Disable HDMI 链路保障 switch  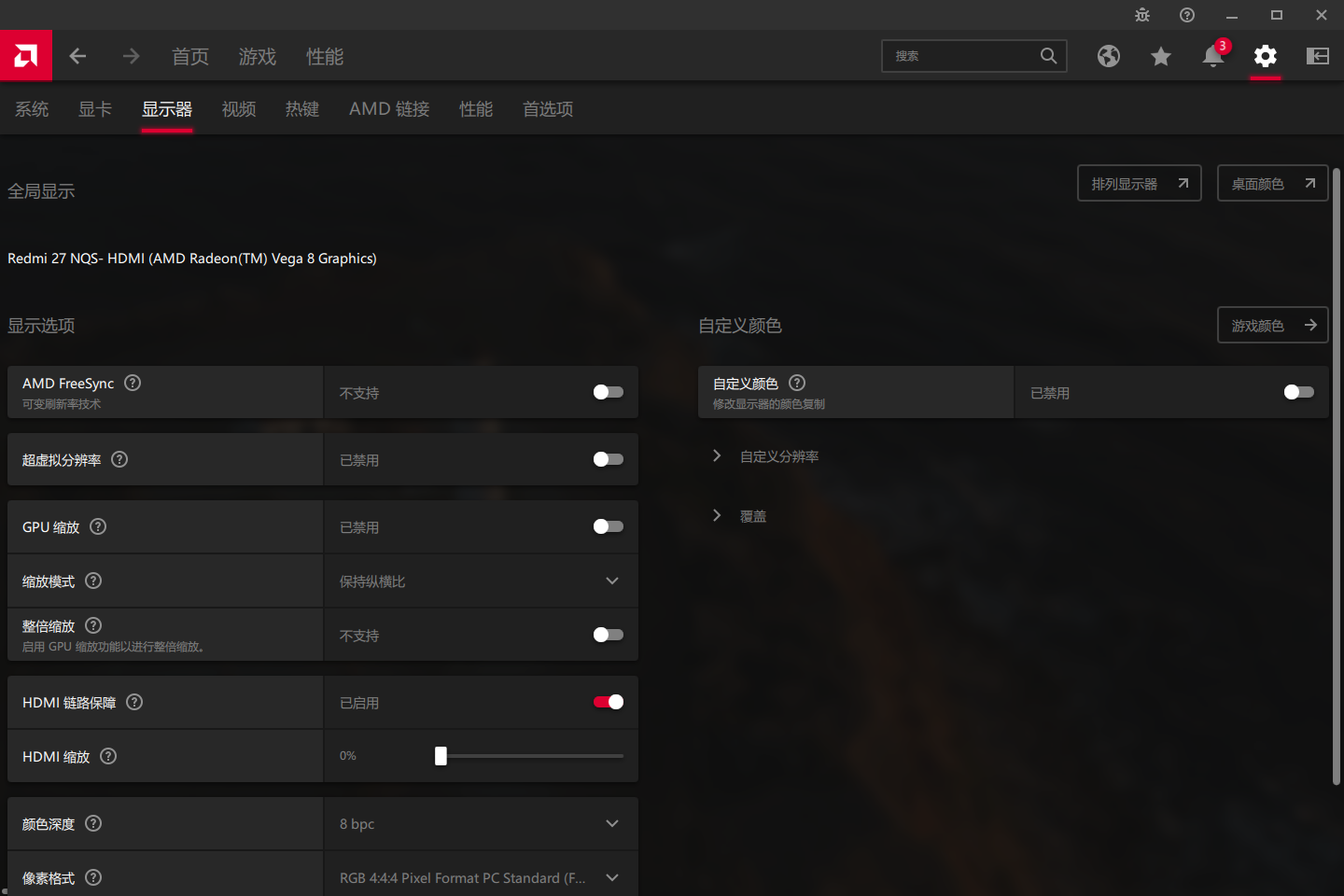pos(609,702)
